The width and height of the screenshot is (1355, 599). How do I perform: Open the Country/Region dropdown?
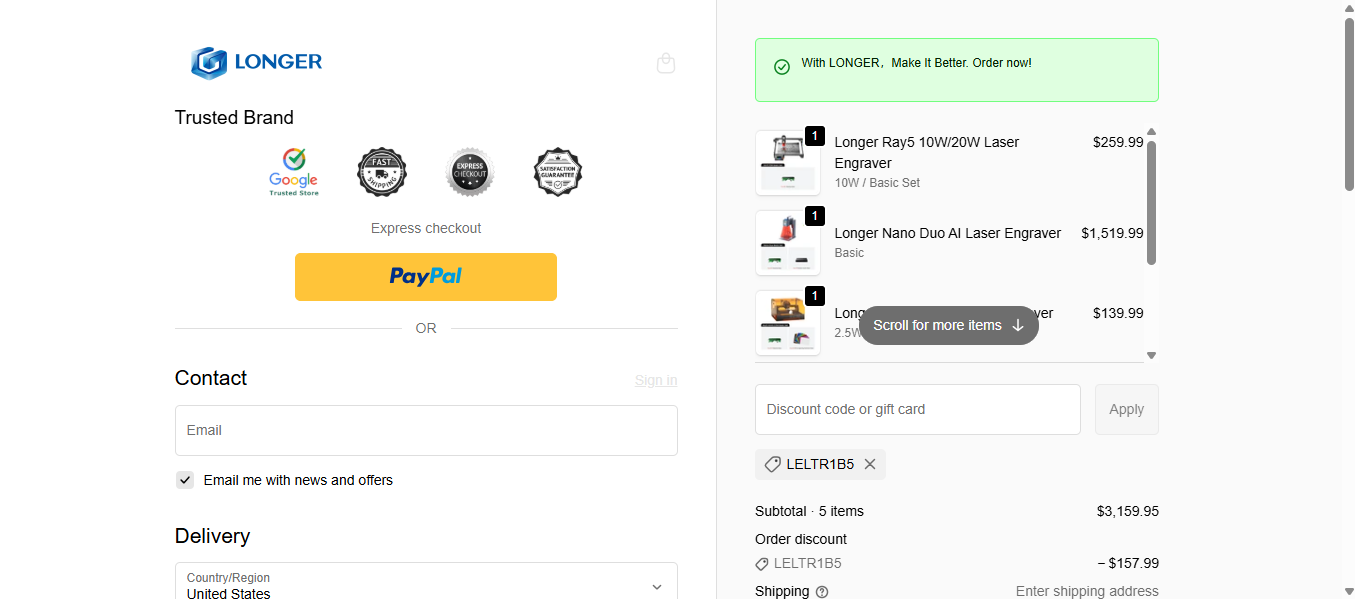426,585
